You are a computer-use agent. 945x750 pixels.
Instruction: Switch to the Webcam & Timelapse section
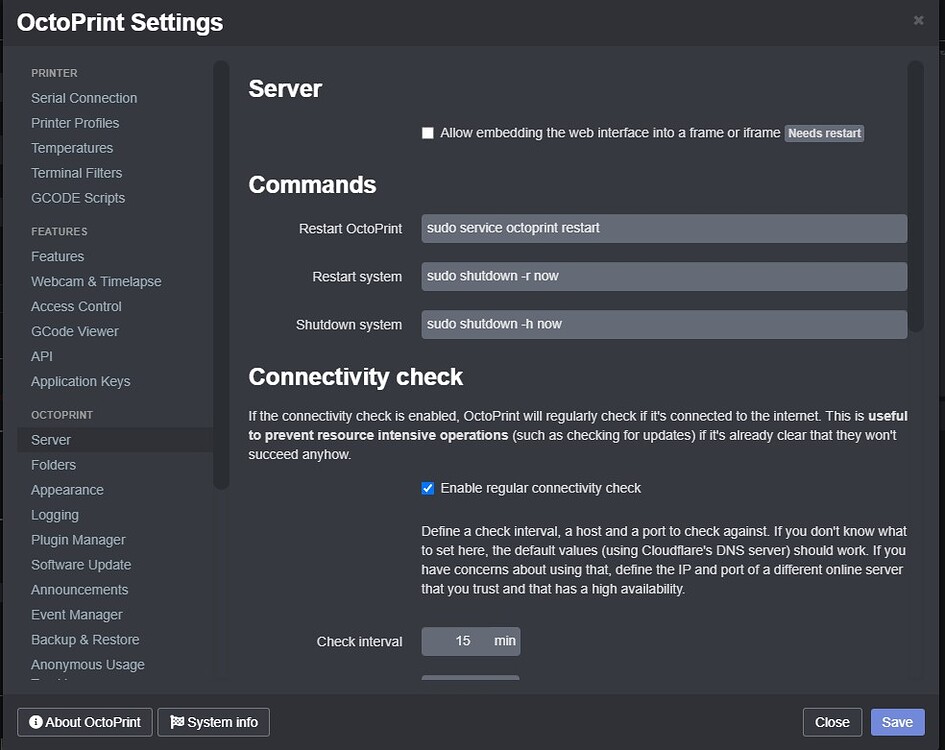[96, 281]
